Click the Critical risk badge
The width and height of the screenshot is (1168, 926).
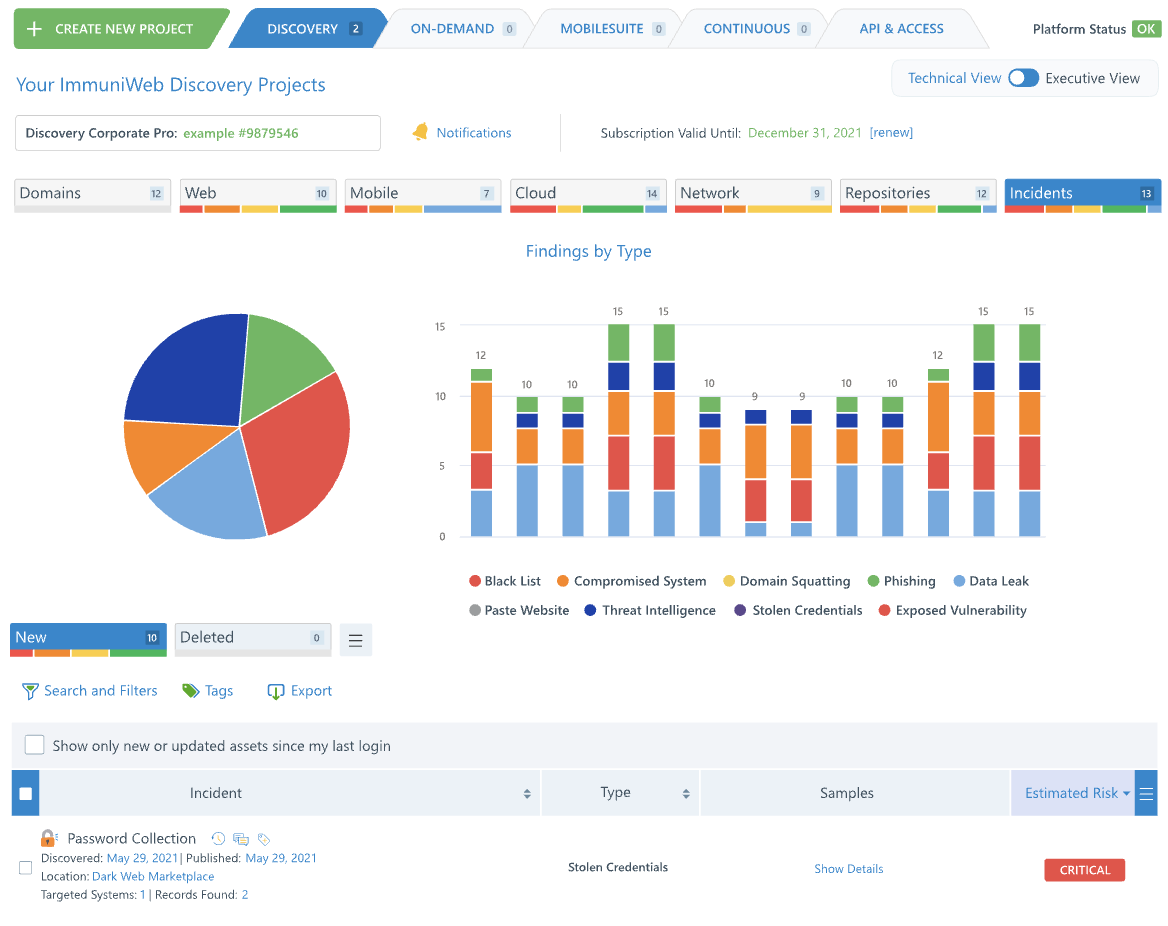pos(1085,869)
